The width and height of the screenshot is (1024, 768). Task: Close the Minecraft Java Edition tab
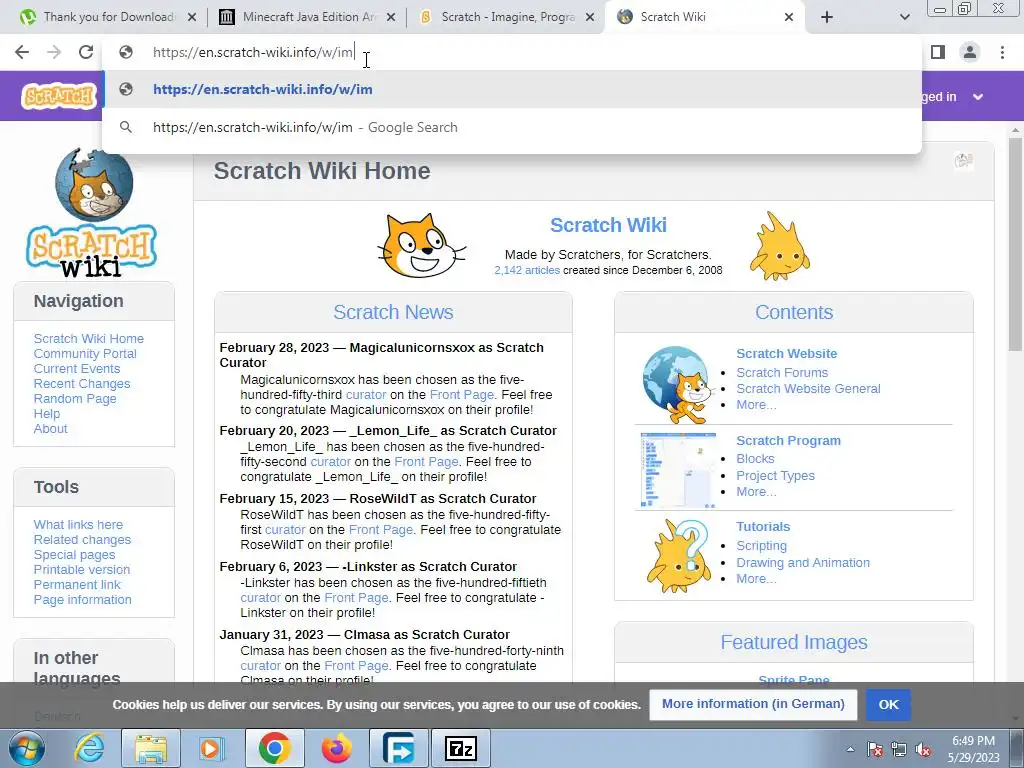[x=391, y=18]
